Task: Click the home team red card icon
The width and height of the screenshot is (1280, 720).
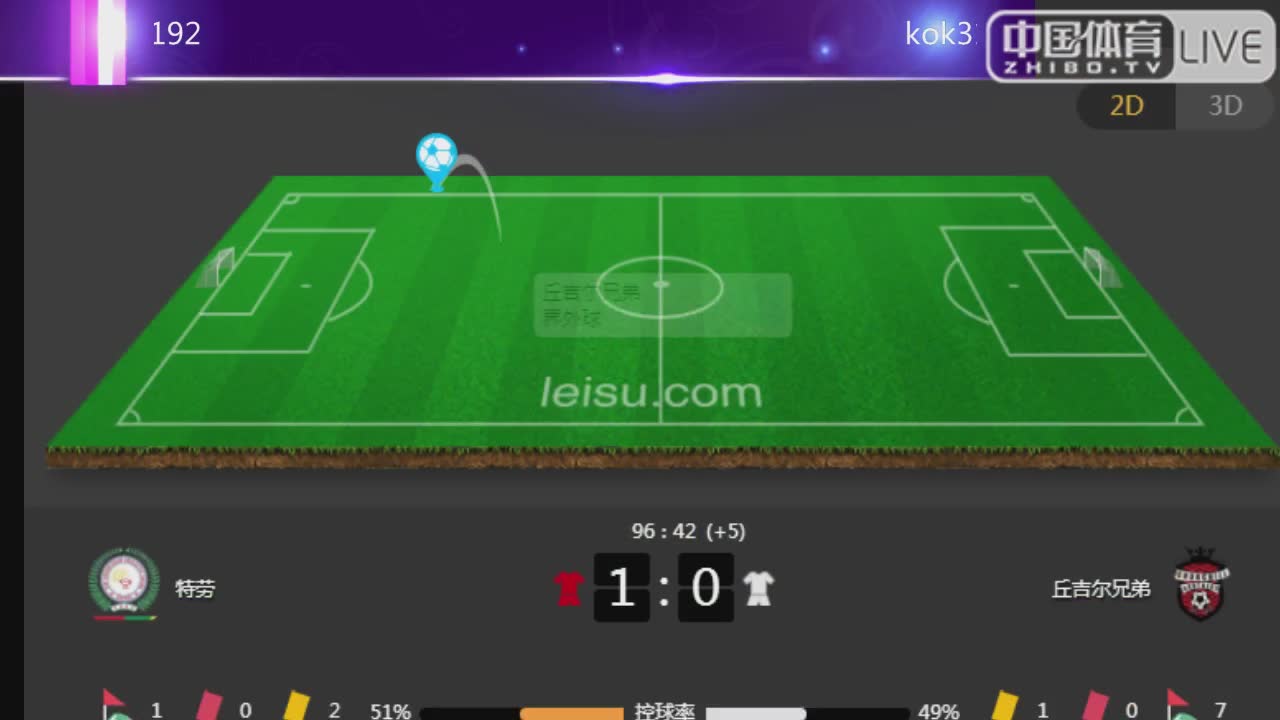Action: coord(208,706)
